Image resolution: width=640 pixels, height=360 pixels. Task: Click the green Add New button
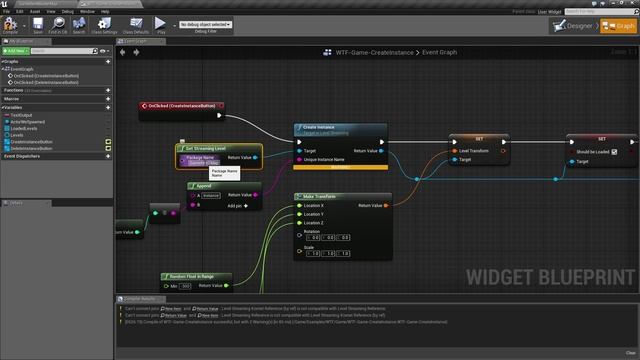pyautogui.click(x=16, y=51)
